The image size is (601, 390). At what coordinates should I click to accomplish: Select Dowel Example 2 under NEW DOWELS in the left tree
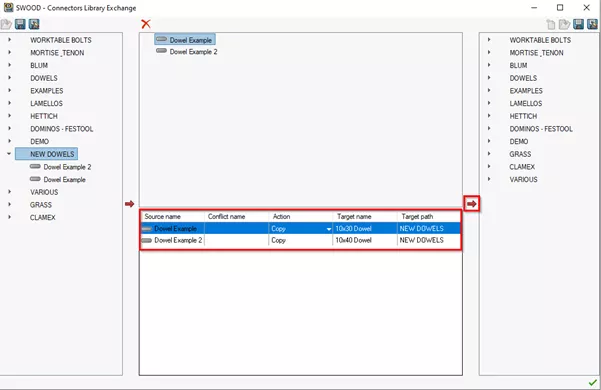[67, 167]
